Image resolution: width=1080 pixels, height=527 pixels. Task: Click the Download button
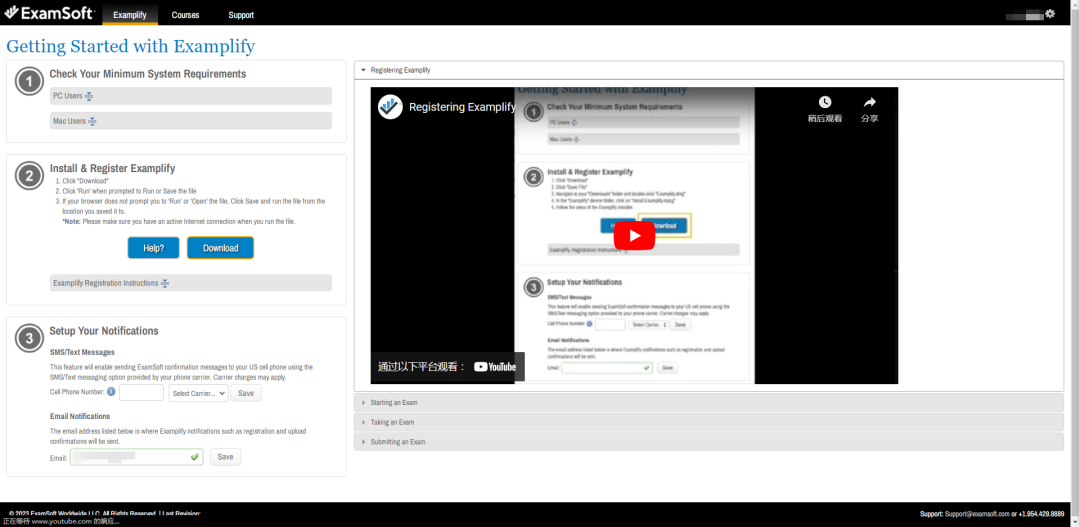coord(220,248)
